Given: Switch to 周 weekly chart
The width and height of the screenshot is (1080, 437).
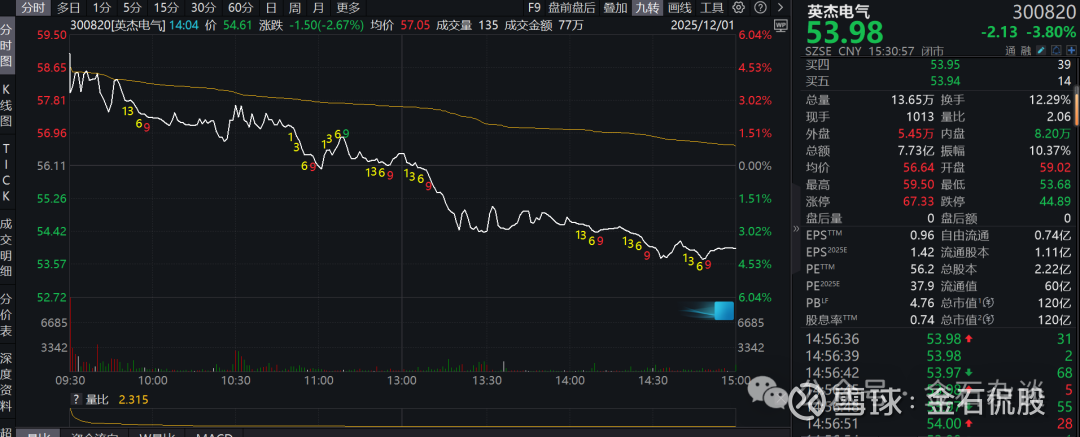Looking at the screenshot, I should [x=294, y=8].
